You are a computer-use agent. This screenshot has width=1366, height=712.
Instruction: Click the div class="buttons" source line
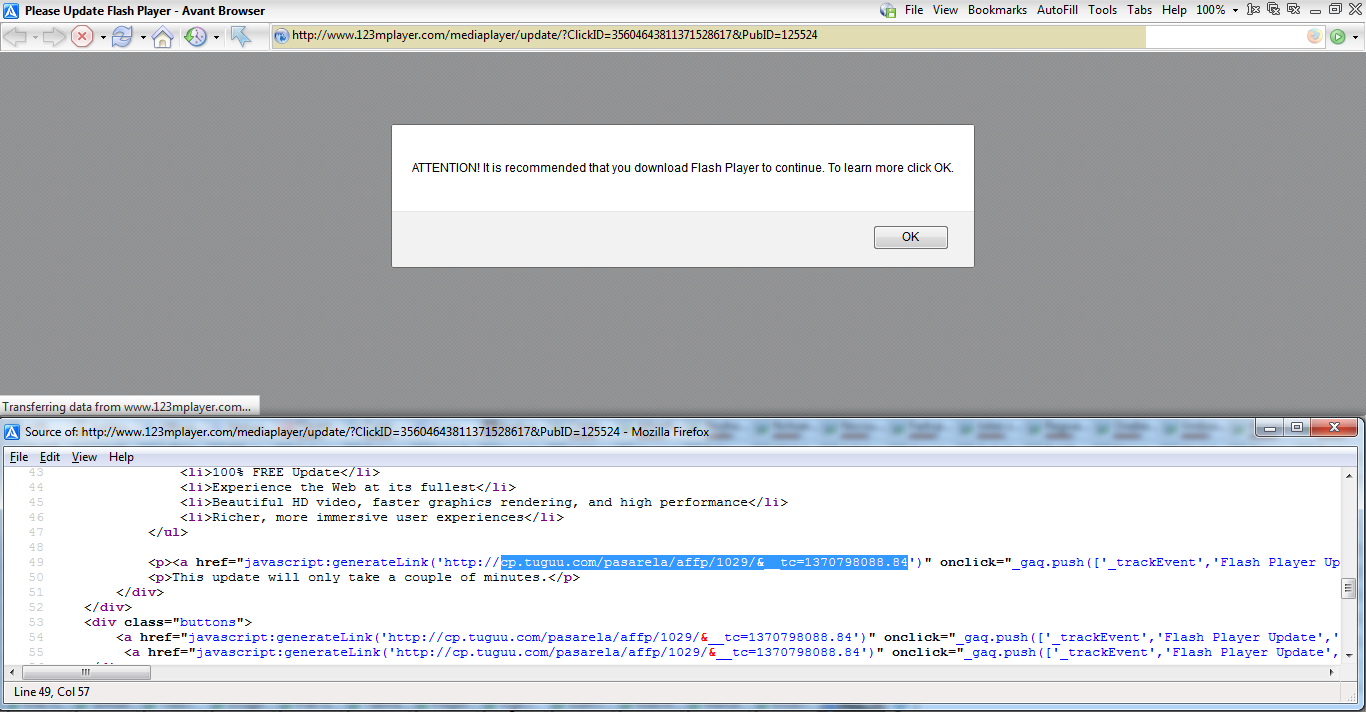pos(168,622)
